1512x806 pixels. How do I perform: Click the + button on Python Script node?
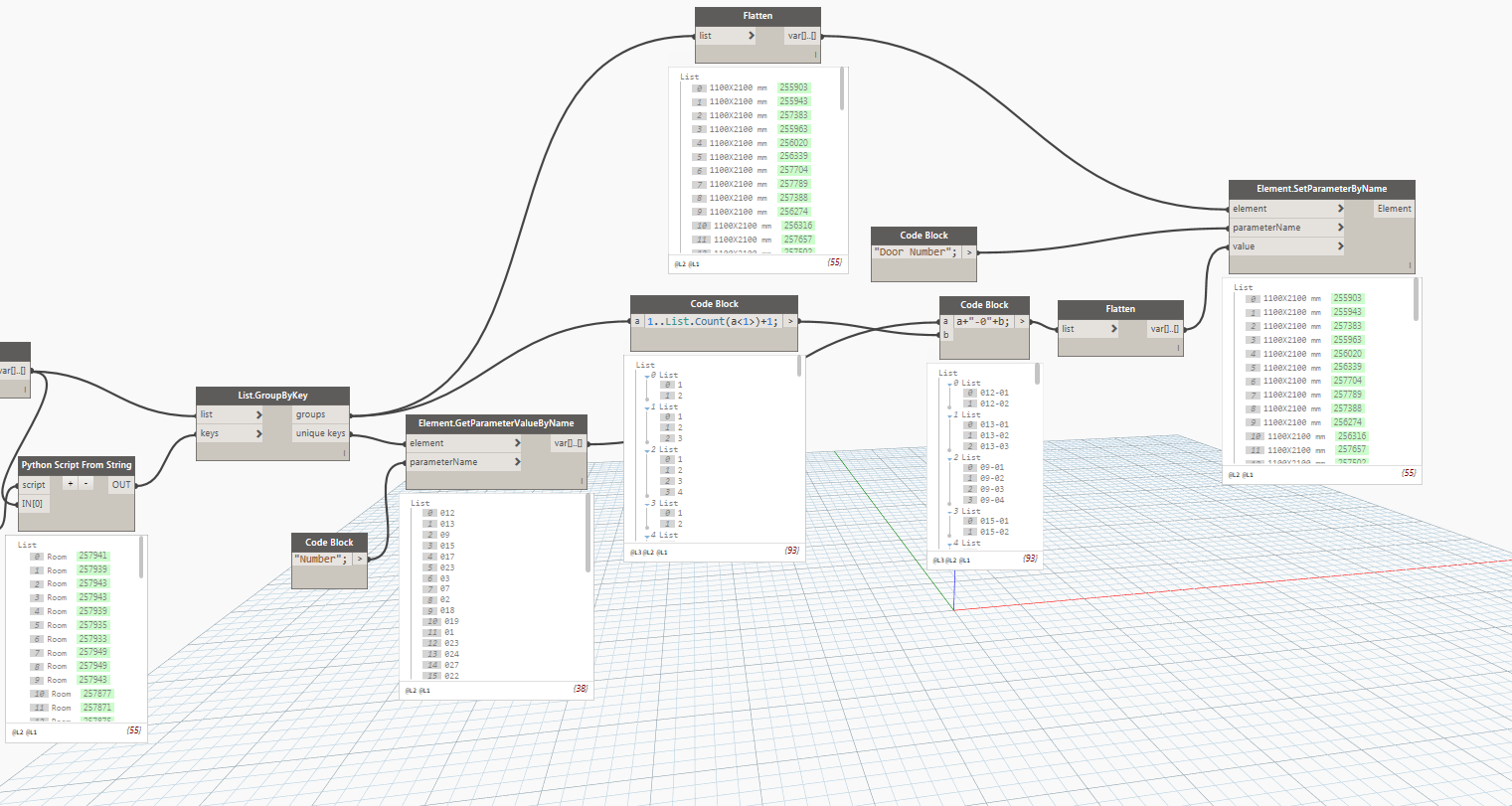tap(70, 484)
